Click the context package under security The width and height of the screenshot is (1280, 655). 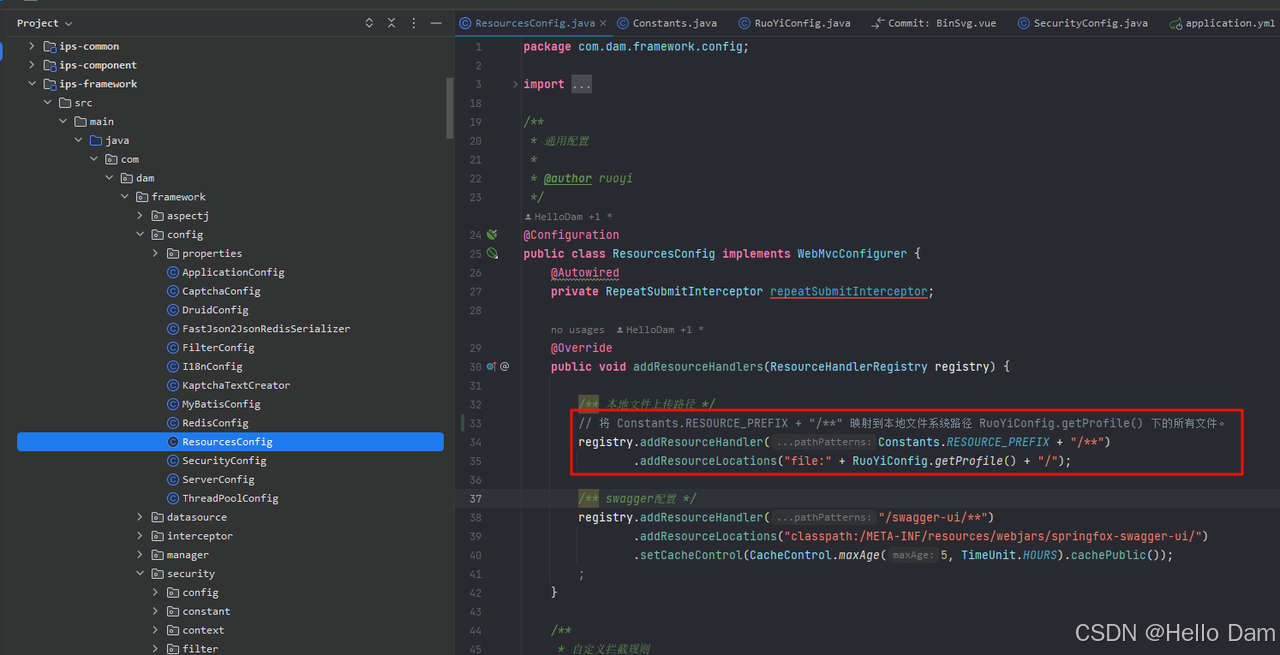[x=203, y=630]
